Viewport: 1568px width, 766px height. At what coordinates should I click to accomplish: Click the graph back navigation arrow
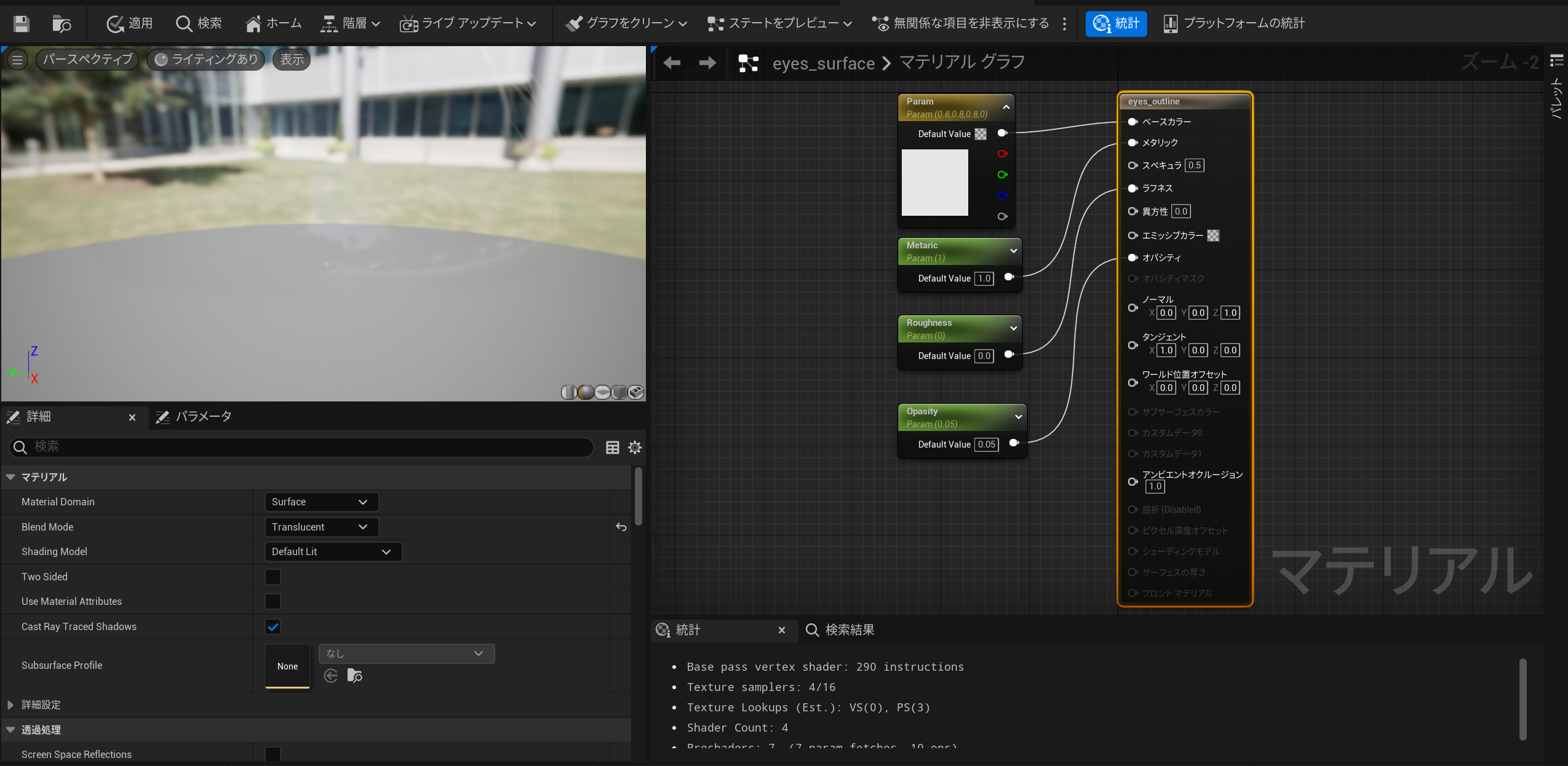672,63
